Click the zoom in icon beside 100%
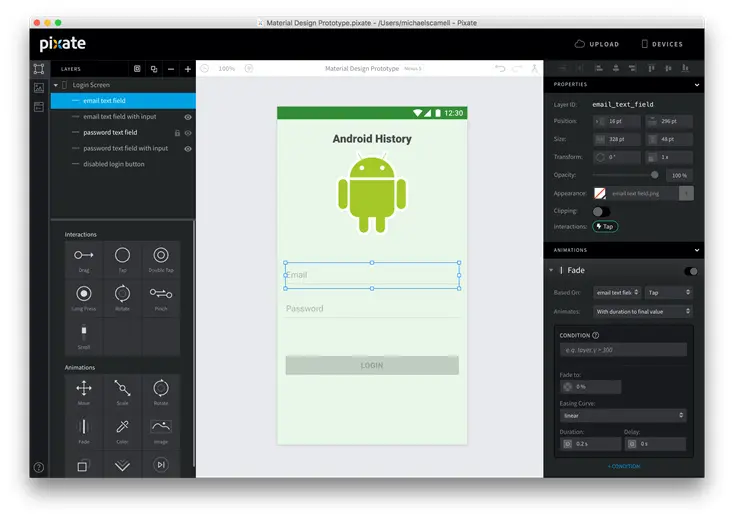 tap(249, 68)
